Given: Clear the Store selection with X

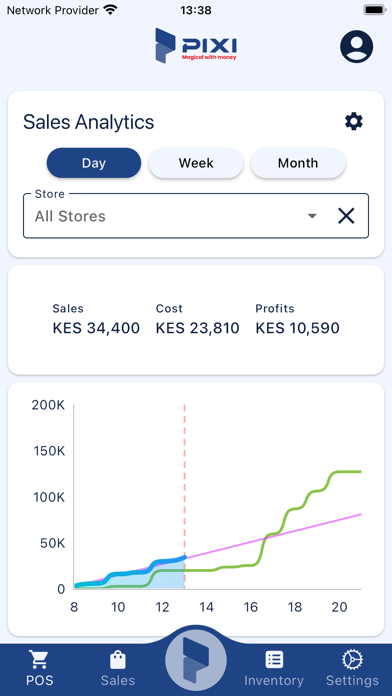Looking at the screenshot, I should click(x=346, y=216).
